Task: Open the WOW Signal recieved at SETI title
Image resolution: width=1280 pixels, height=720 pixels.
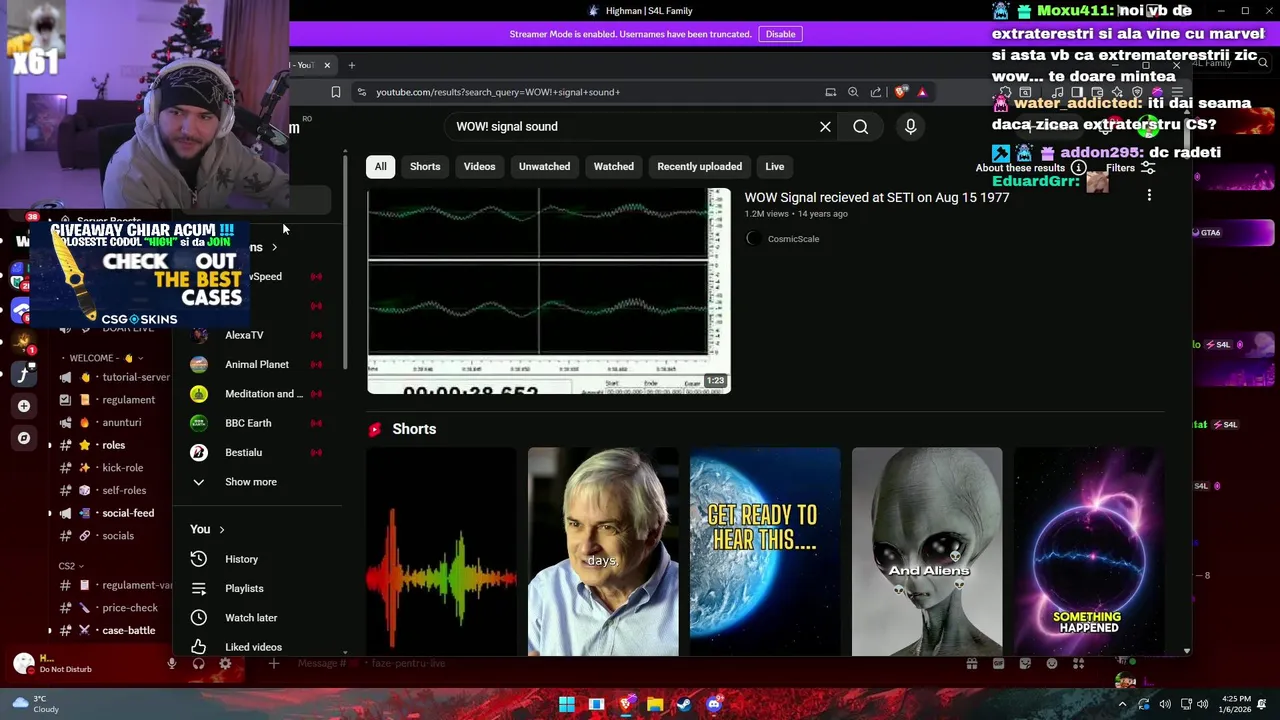Action: click(x=876, y=198)
